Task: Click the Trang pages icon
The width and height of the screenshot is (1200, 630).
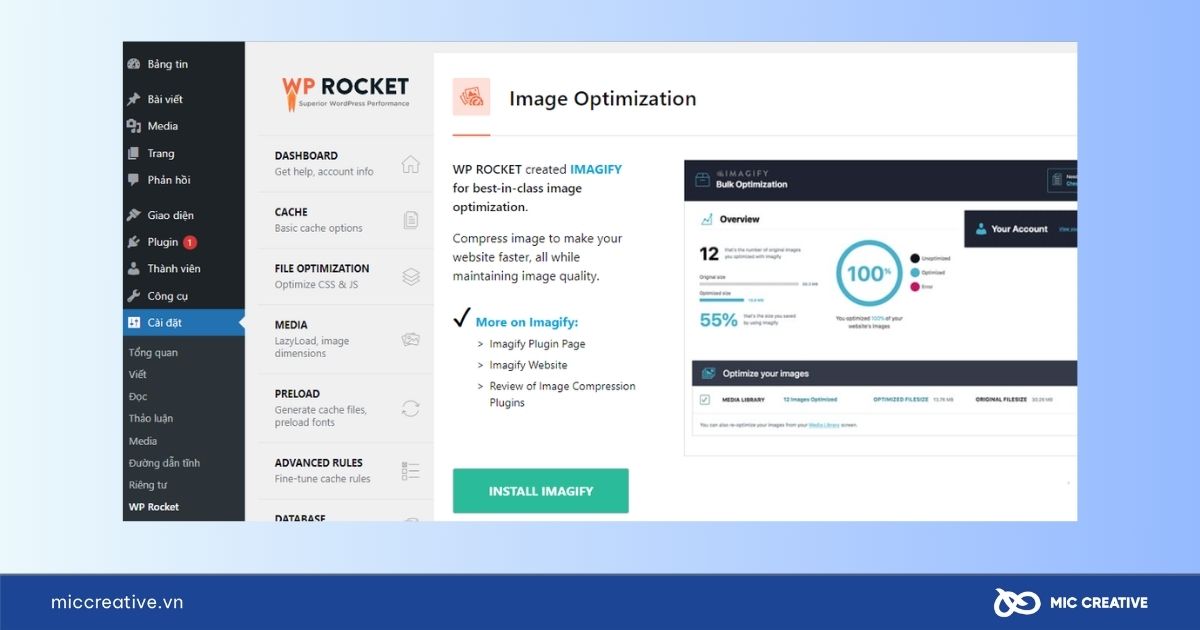Action: 133,153
